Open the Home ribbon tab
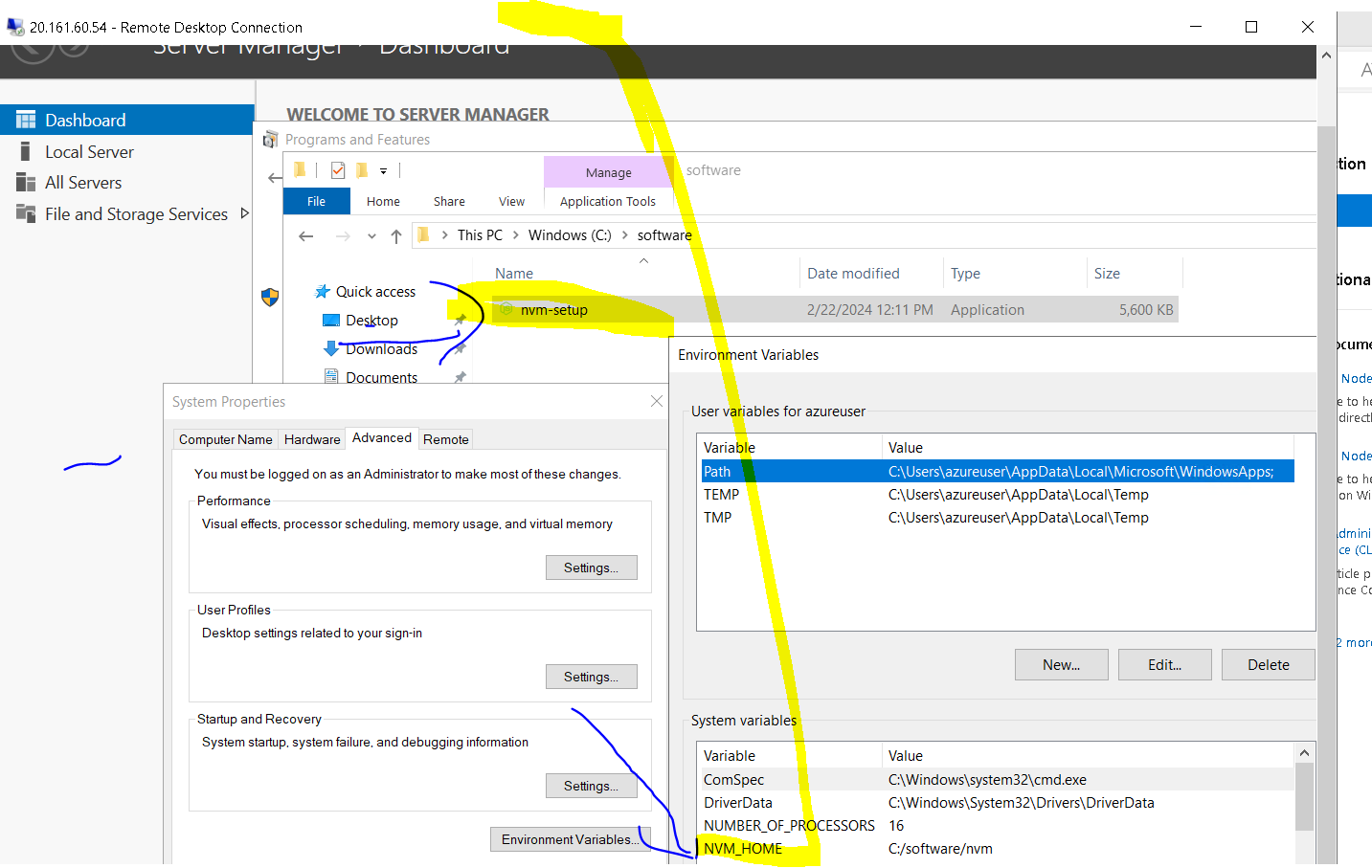The image size is (1372, 868). point(383,201)
